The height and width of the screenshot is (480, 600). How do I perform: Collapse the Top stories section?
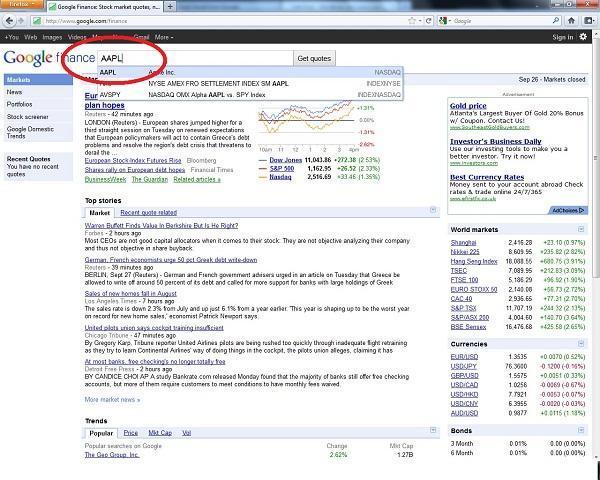click(433, 211)
